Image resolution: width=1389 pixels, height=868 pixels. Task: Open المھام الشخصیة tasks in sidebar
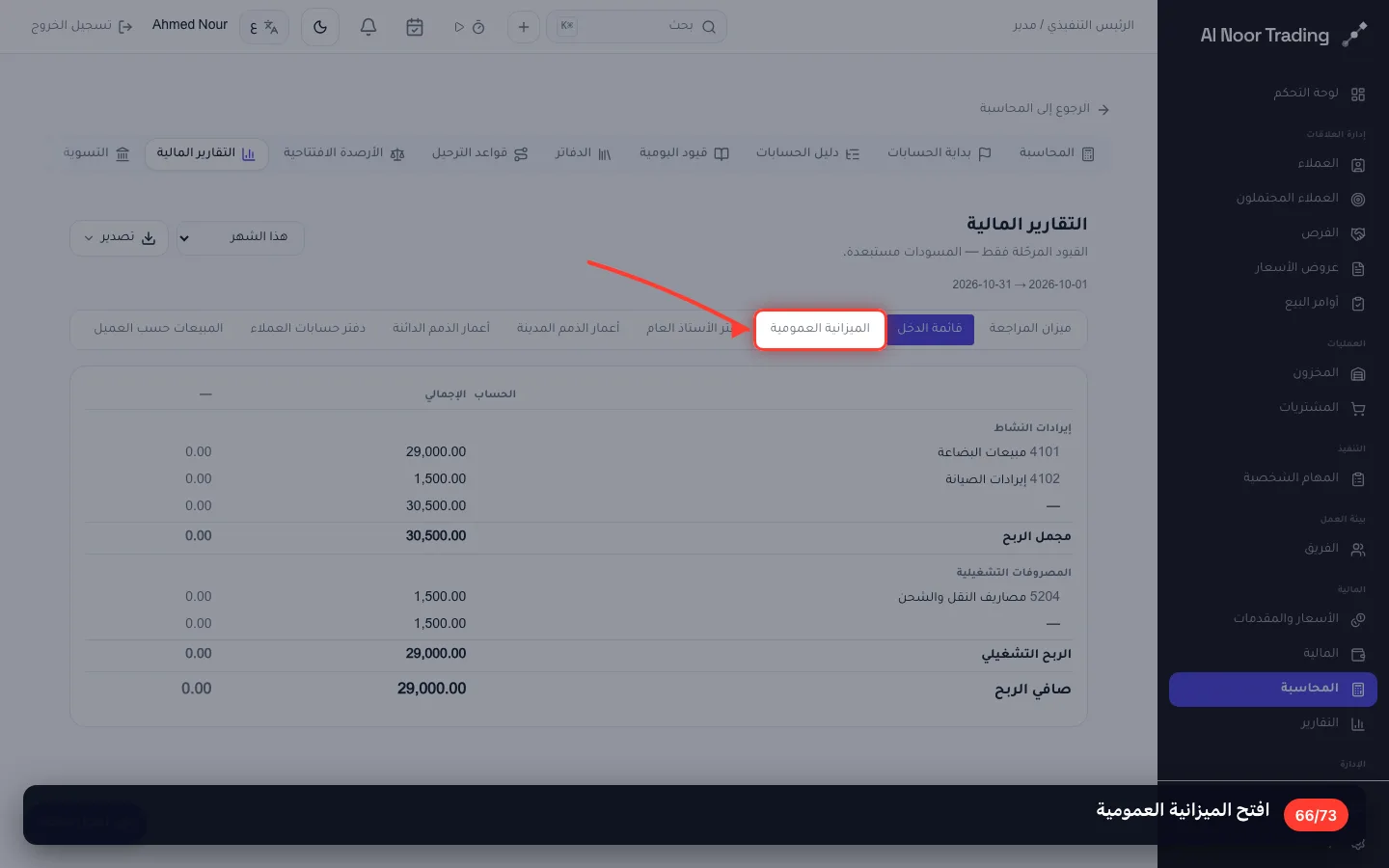[1273, 478]
